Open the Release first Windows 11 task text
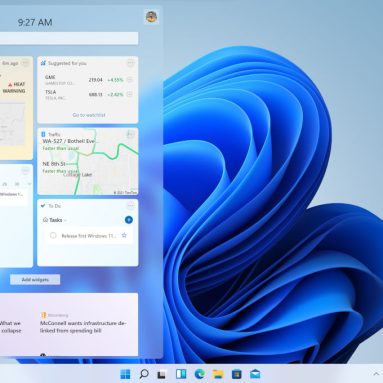Viewport: 383px width, 383px height. pos(89,236)
